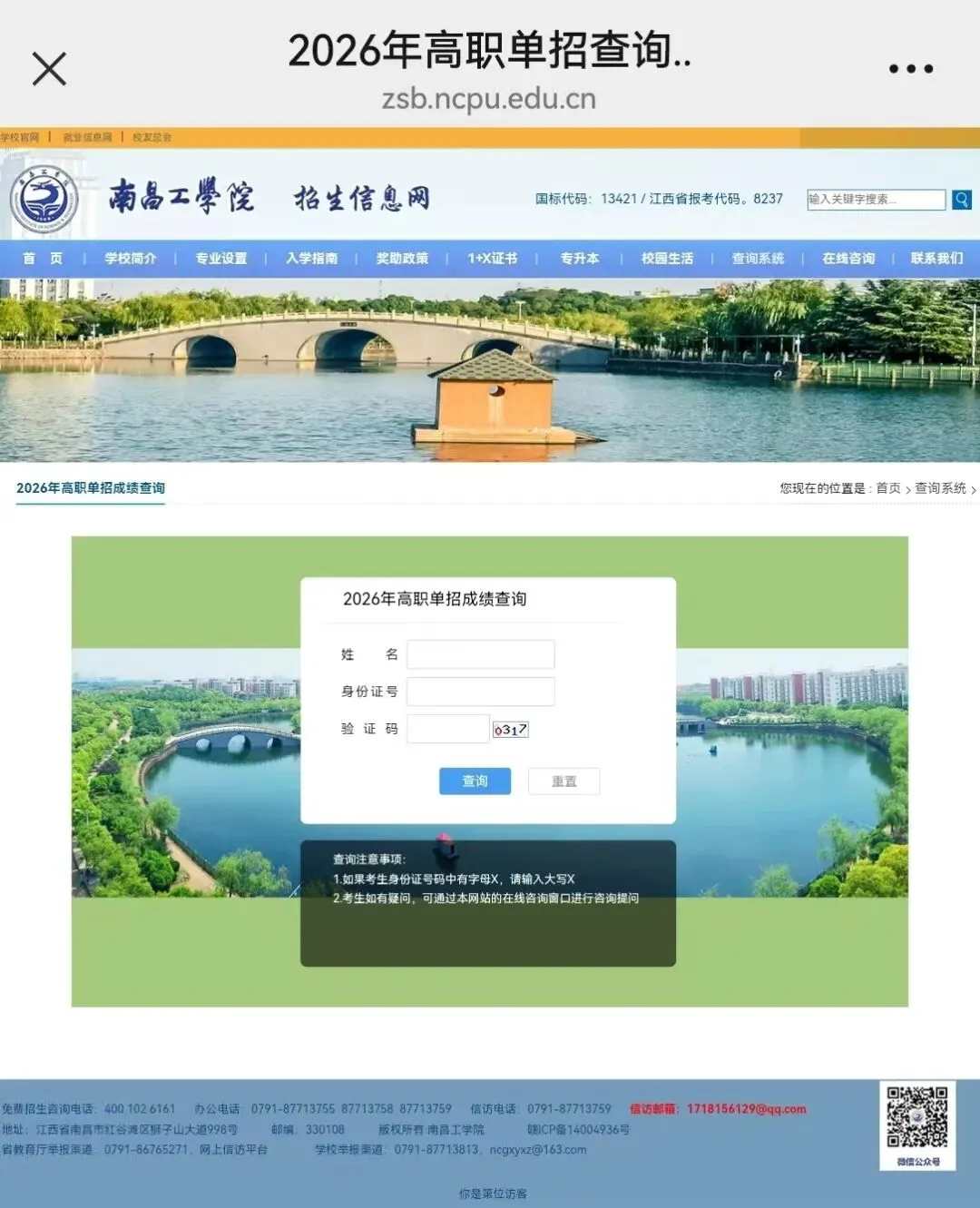The image size is (980, 1208).
Task: Click note 1 about uppercase X
Action: (454, 879)
